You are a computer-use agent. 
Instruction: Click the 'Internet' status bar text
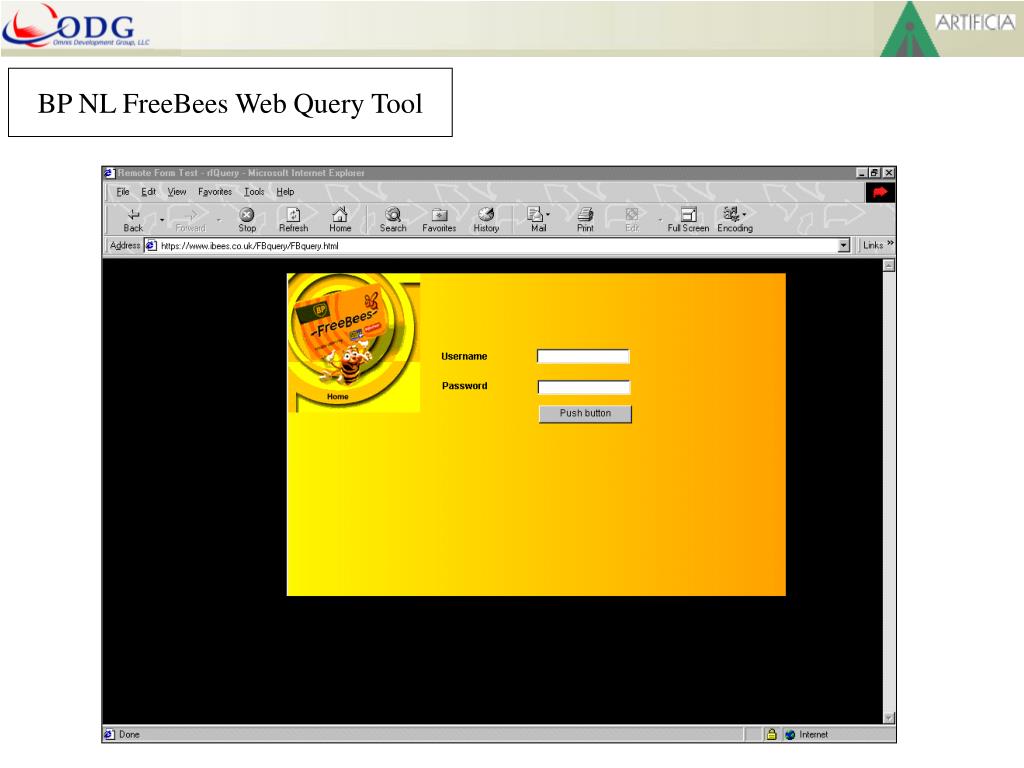coord(813,734)
